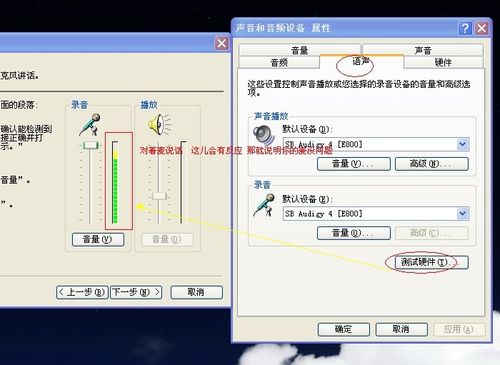This screenshot has width=500, height=365.
Task: Click the 测试硬件(T)... button
Action: 432,262
